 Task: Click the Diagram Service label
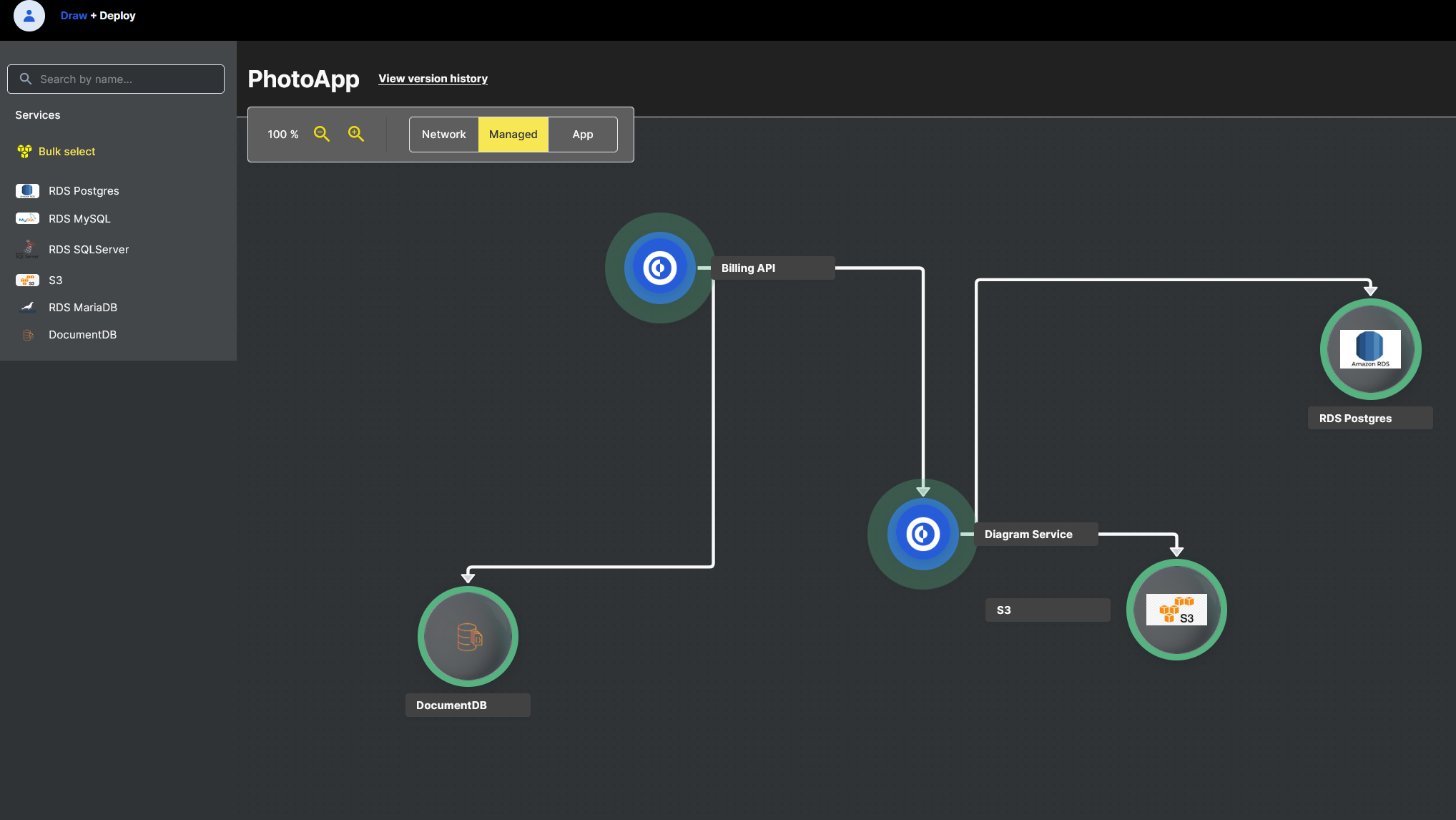point(1028,535)
